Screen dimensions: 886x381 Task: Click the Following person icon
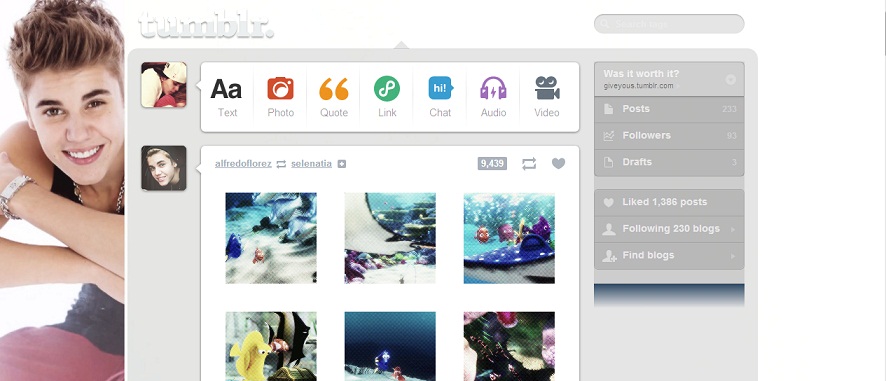click(609, 229)
